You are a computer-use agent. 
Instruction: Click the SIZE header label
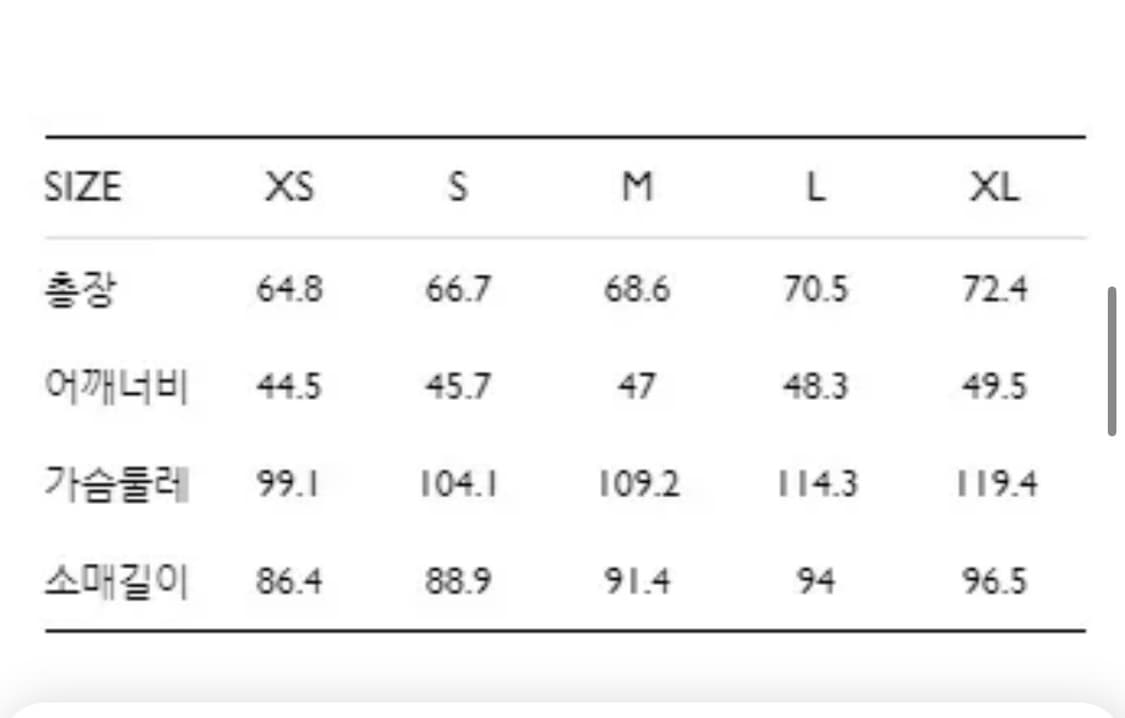[82, 187]
